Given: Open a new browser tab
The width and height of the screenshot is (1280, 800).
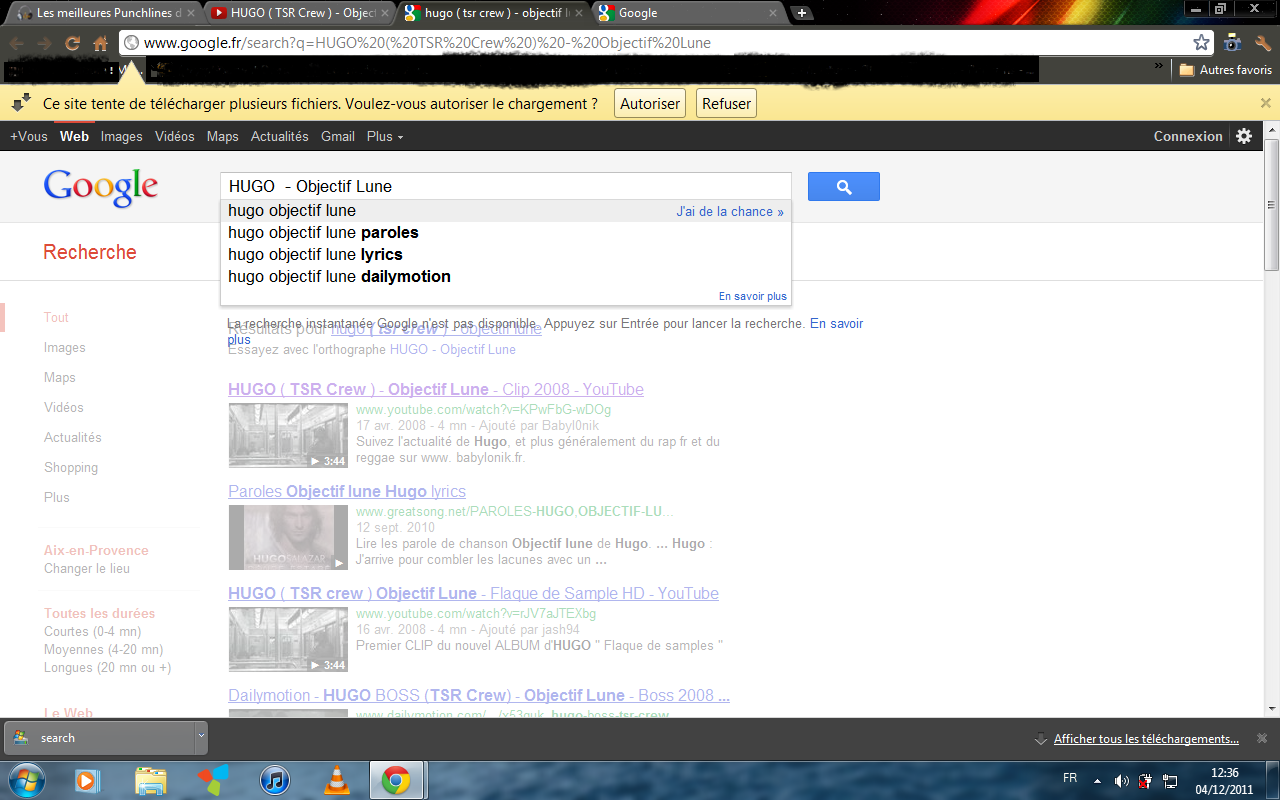Looking at the screenshot, I should (x=801, y=13).
